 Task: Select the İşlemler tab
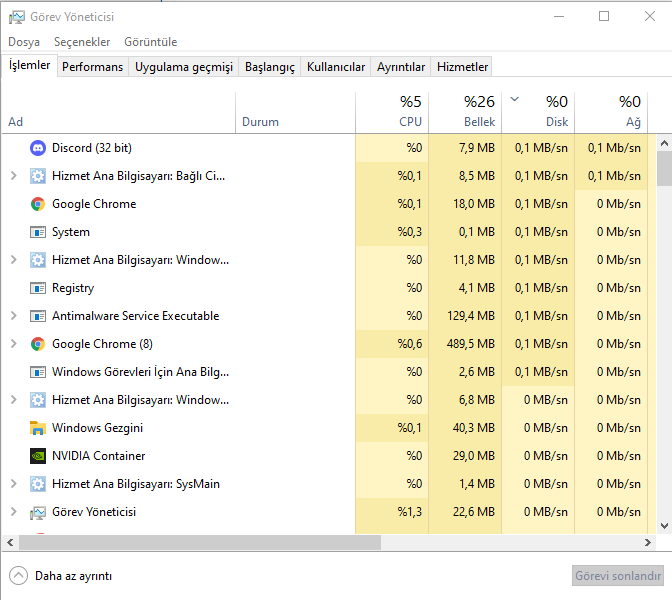[29, 65]
